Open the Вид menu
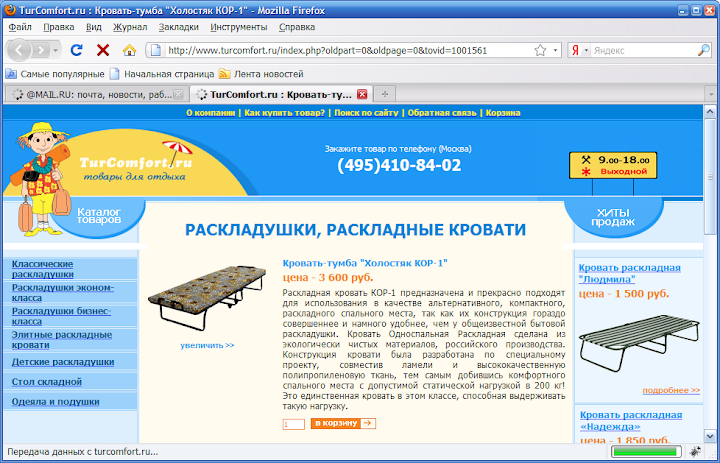 click(94, 27)
